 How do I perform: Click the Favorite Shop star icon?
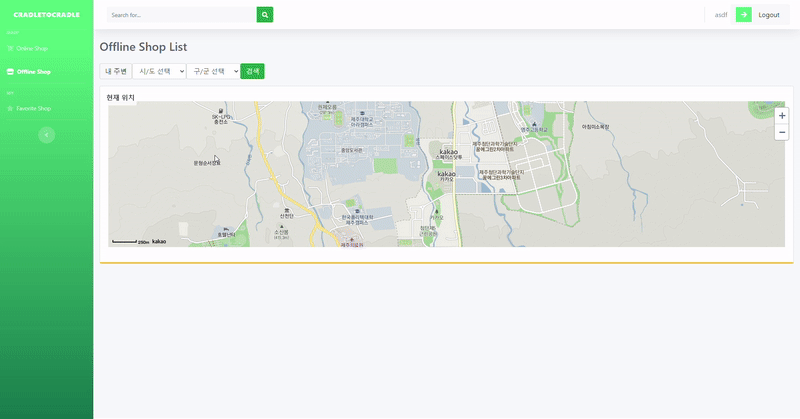coord(10,108)
